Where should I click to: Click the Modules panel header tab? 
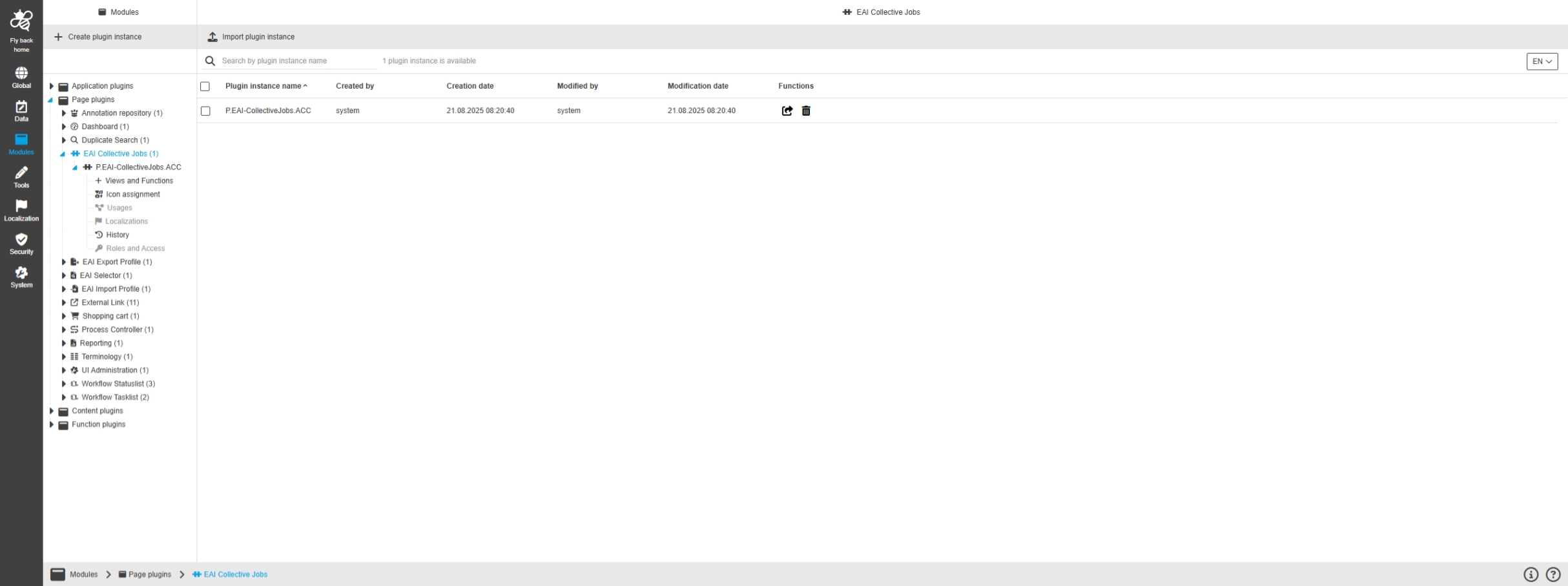(119, 12)
